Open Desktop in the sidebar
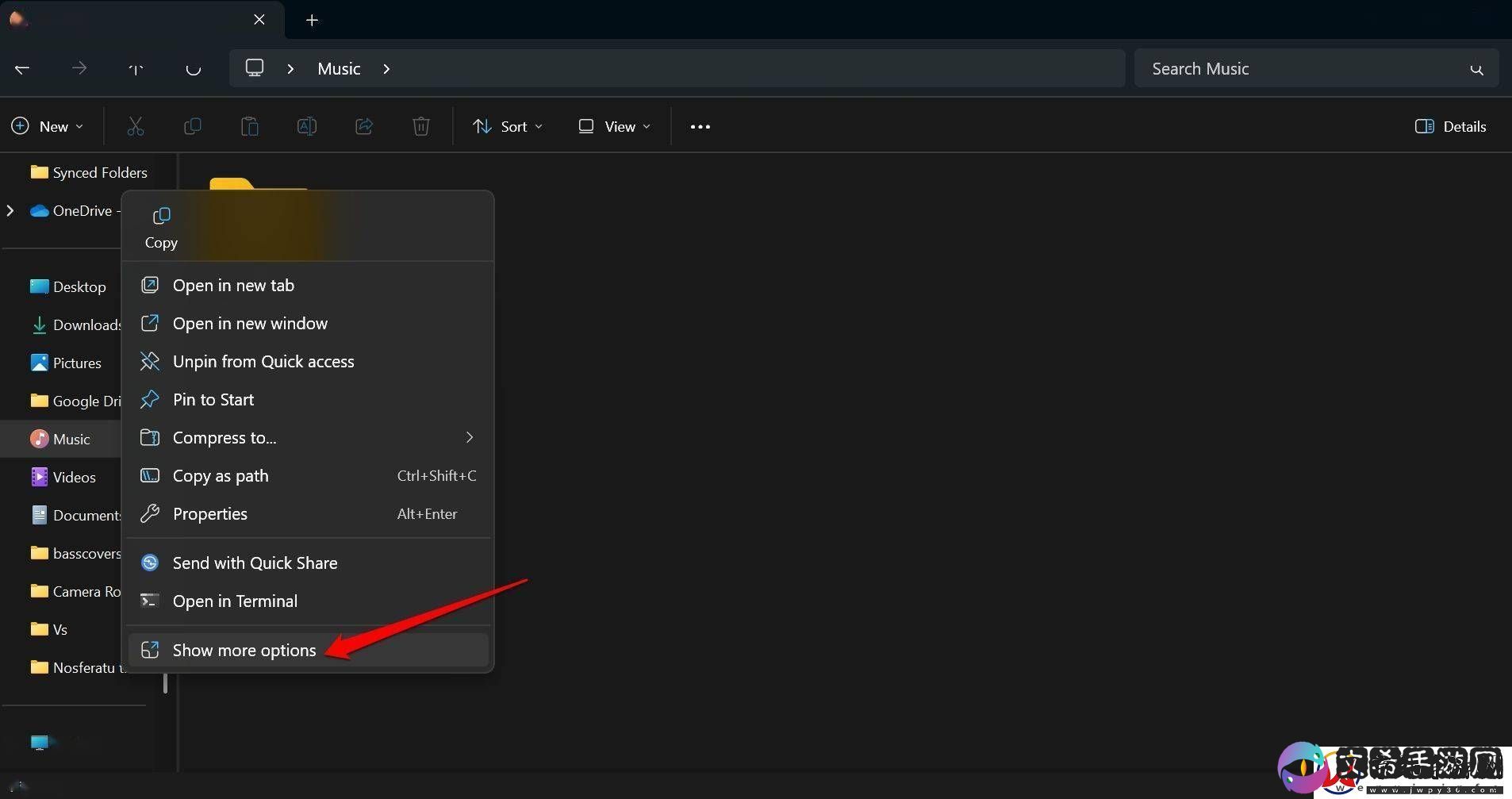This screenshot has width=1512, height=799. pyautogui.click(x=68, y=287)
